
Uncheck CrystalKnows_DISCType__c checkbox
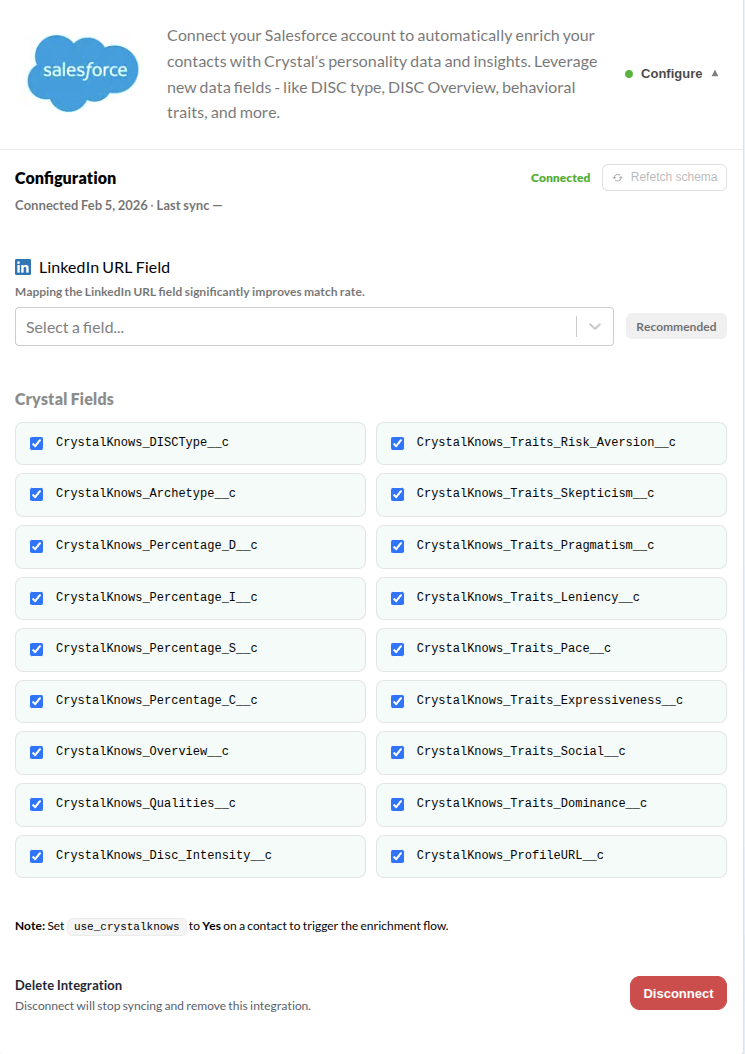[36, 443]
